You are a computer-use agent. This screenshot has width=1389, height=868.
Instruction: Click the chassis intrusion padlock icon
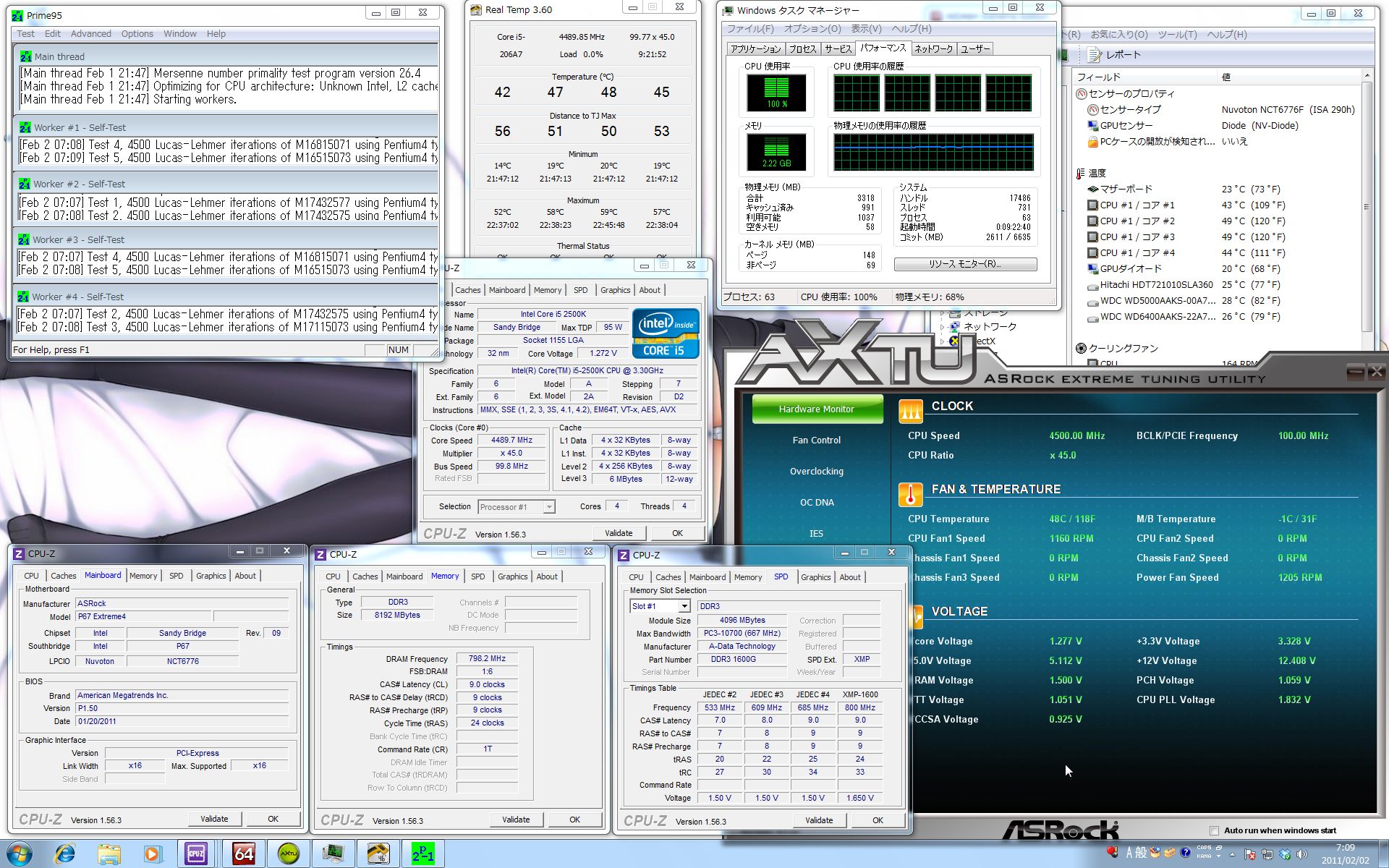[1093, 142]
